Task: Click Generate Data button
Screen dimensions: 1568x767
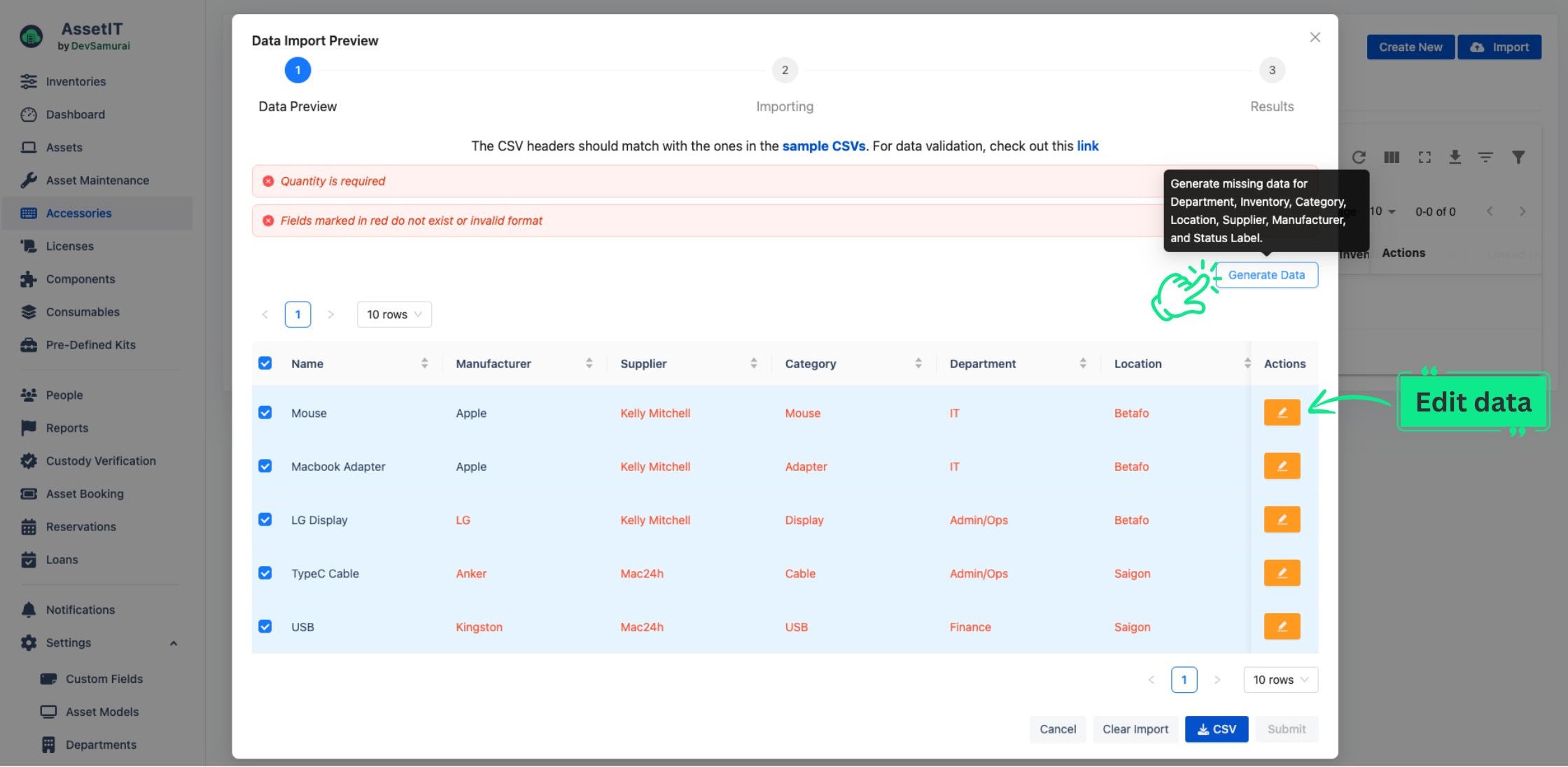Action: [1266, 274]
